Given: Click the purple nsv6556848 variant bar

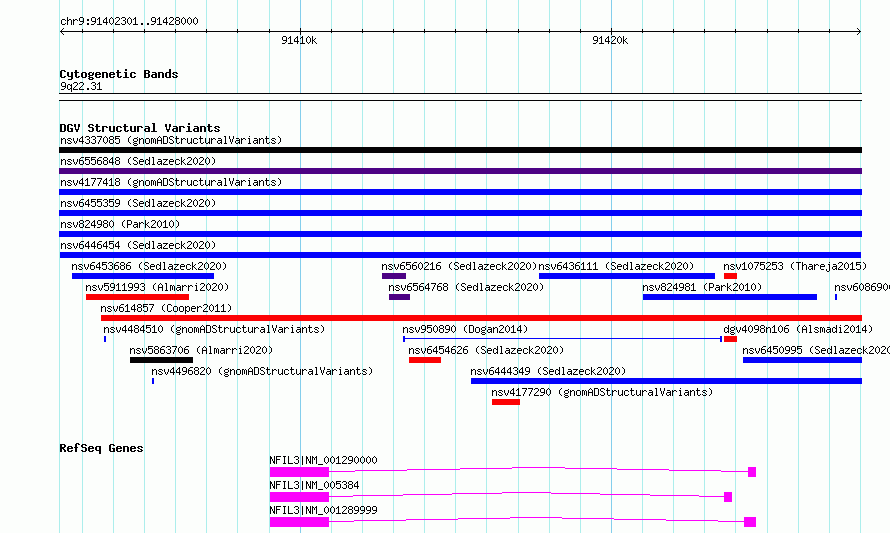Looking at the screenshot, I should point(460,171).
